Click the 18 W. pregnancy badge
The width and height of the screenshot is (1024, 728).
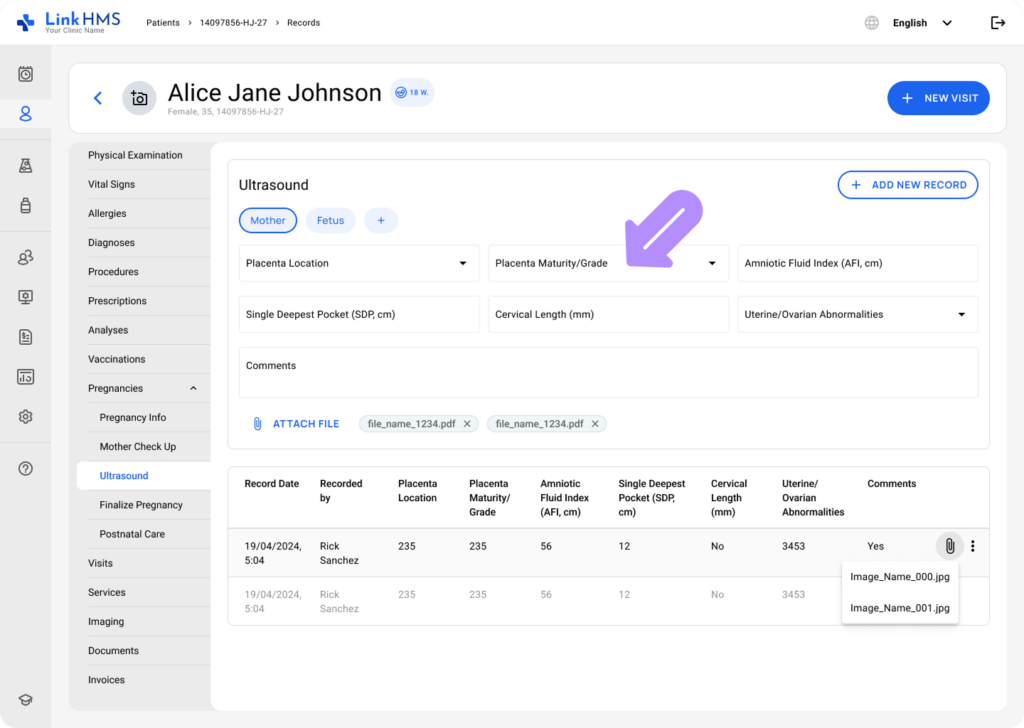412,93
